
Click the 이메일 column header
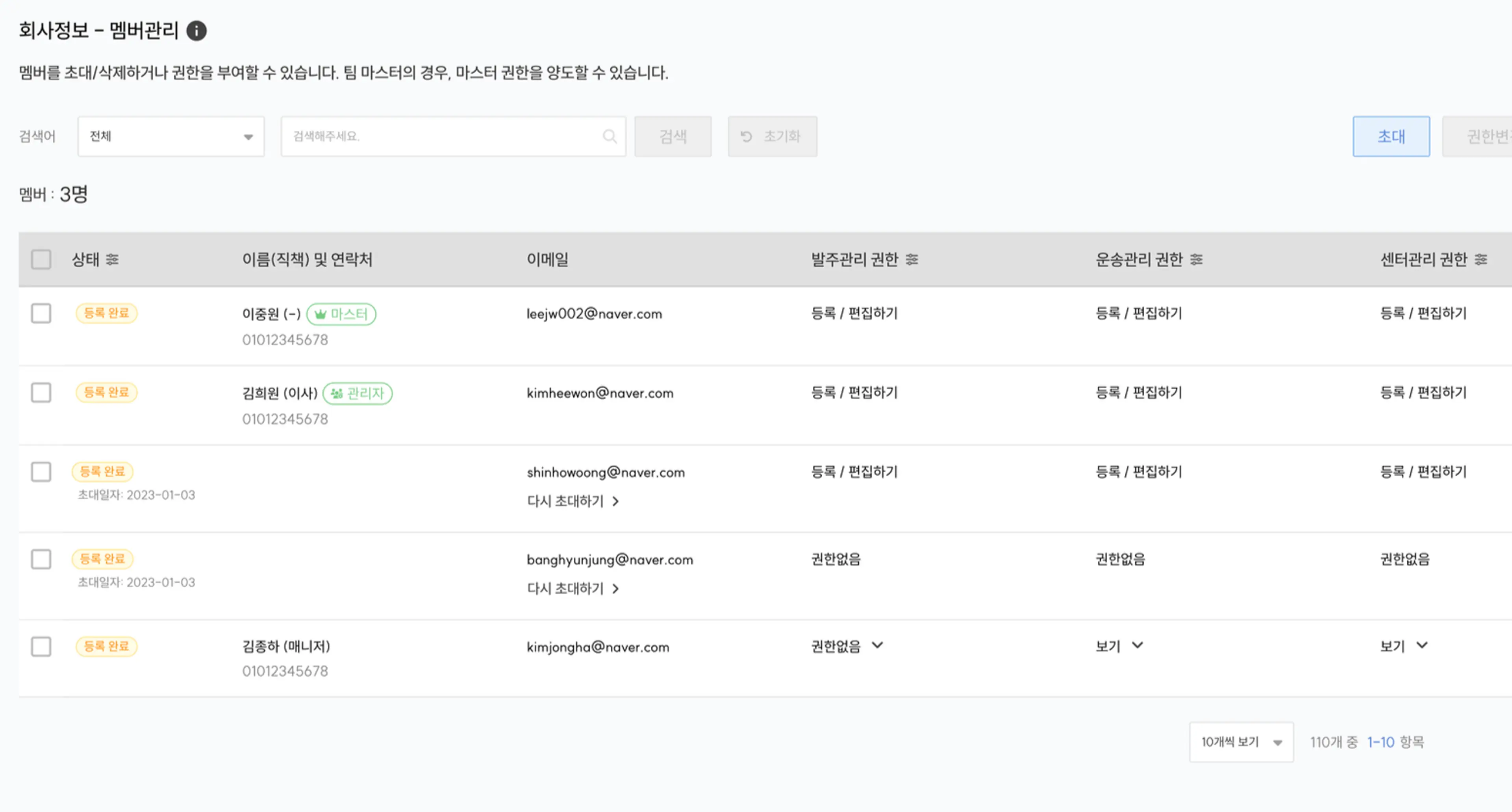tap(548, 260)
